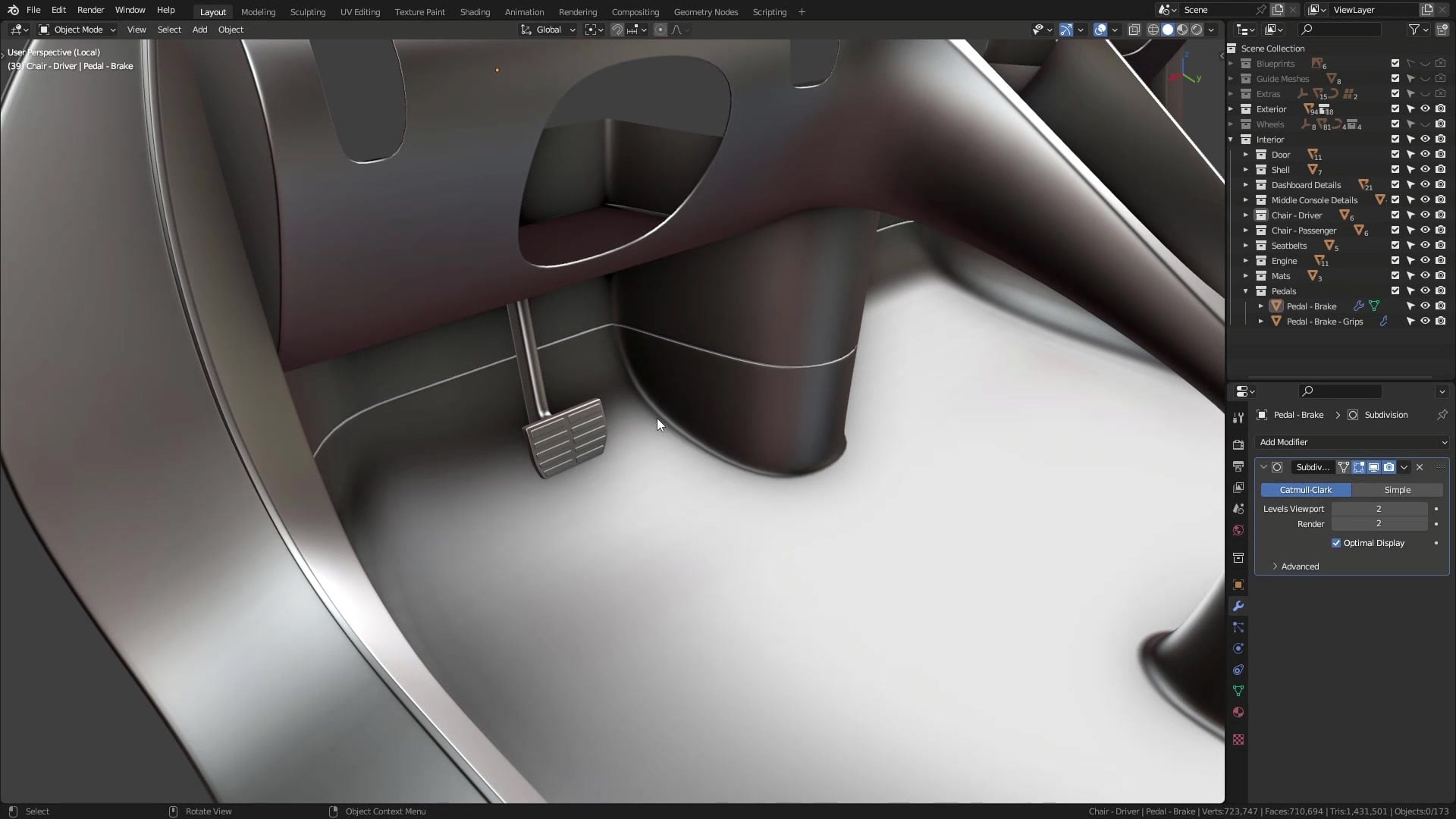This screenshot has height=819, width=1456.
Task: Open the Object Mode selector
Action: point(77,30)
